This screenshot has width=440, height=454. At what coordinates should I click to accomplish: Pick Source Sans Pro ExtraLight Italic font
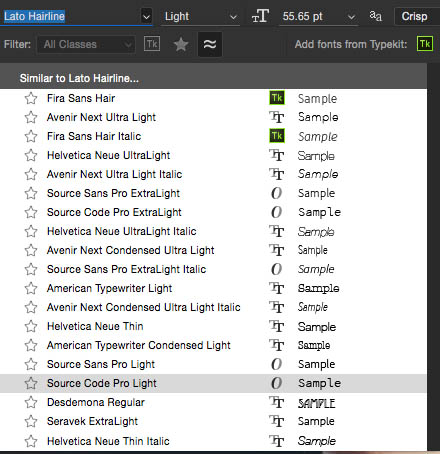[213, 269]
